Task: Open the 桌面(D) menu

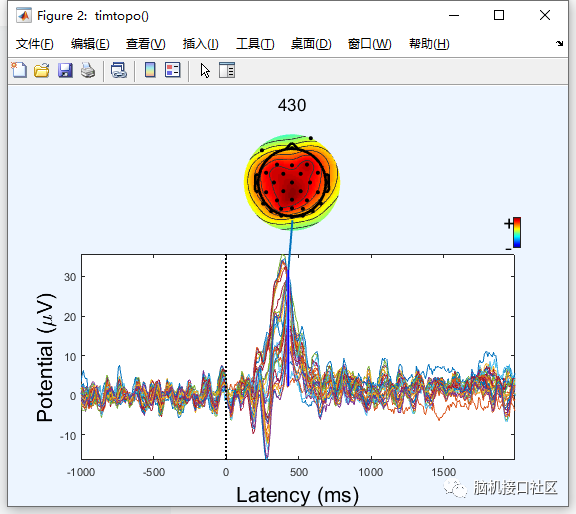Action: [311, 44]
